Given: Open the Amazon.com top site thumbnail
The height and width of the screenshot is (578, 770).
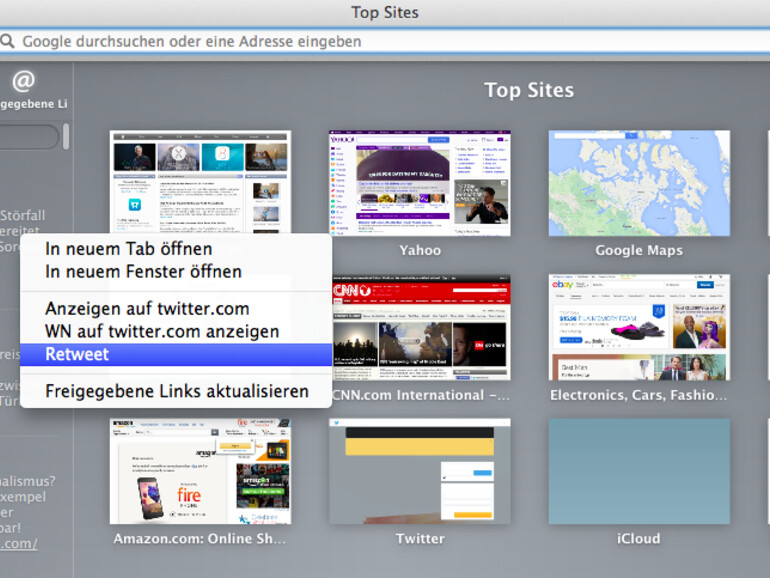Looking at the screenshot, I should pyautogui.click(x=200, y=471).
